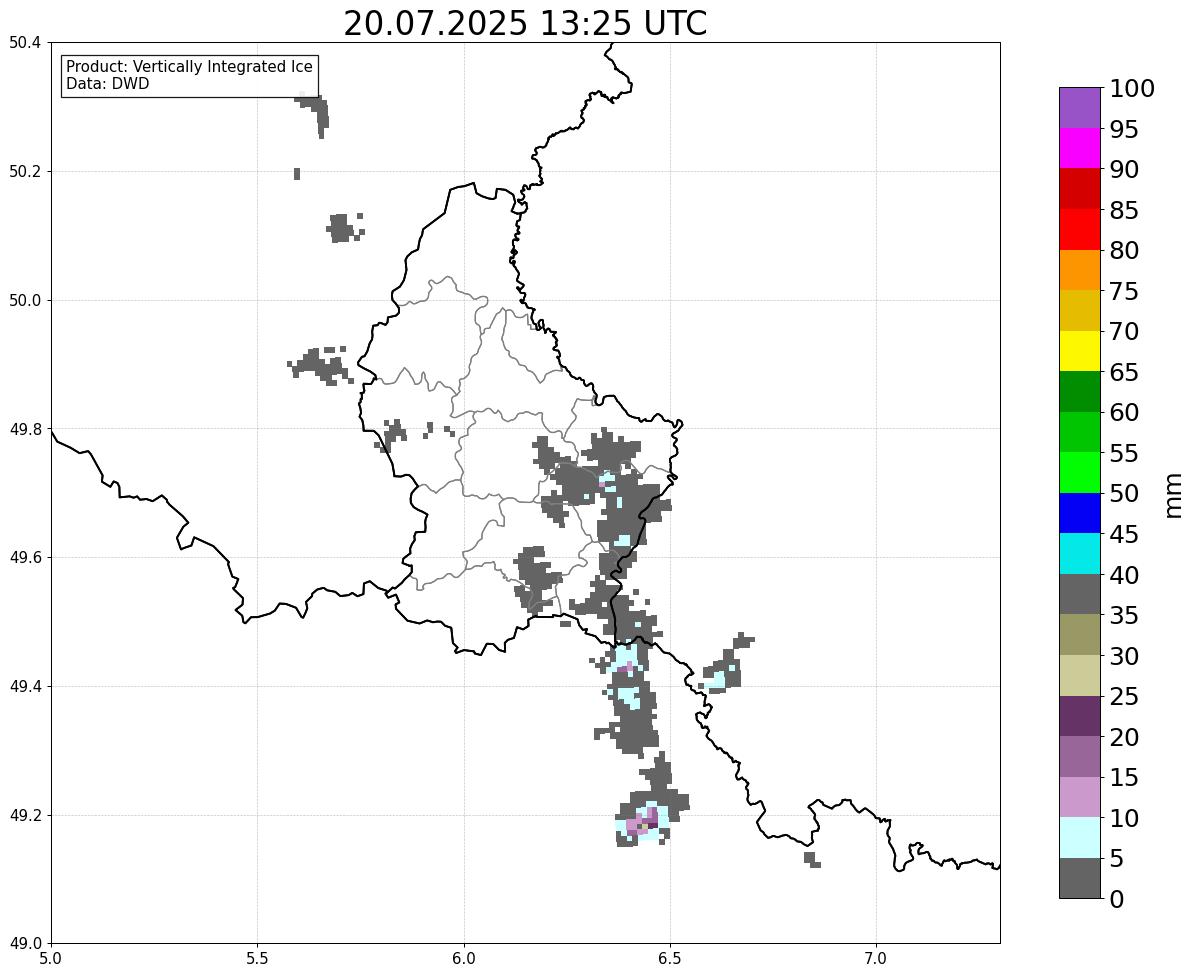Click the yellow 65-70 colorbar segment
This screenshot has height=976, width=1193.
point(1080,351)
